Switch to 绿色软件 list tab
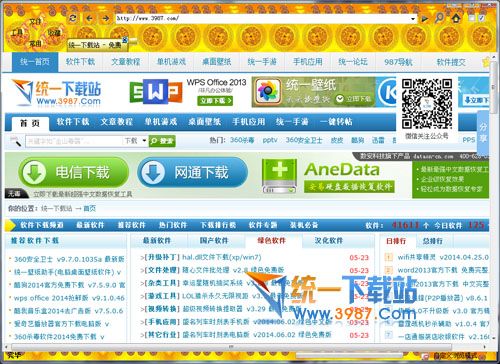 tap(272, 241)
